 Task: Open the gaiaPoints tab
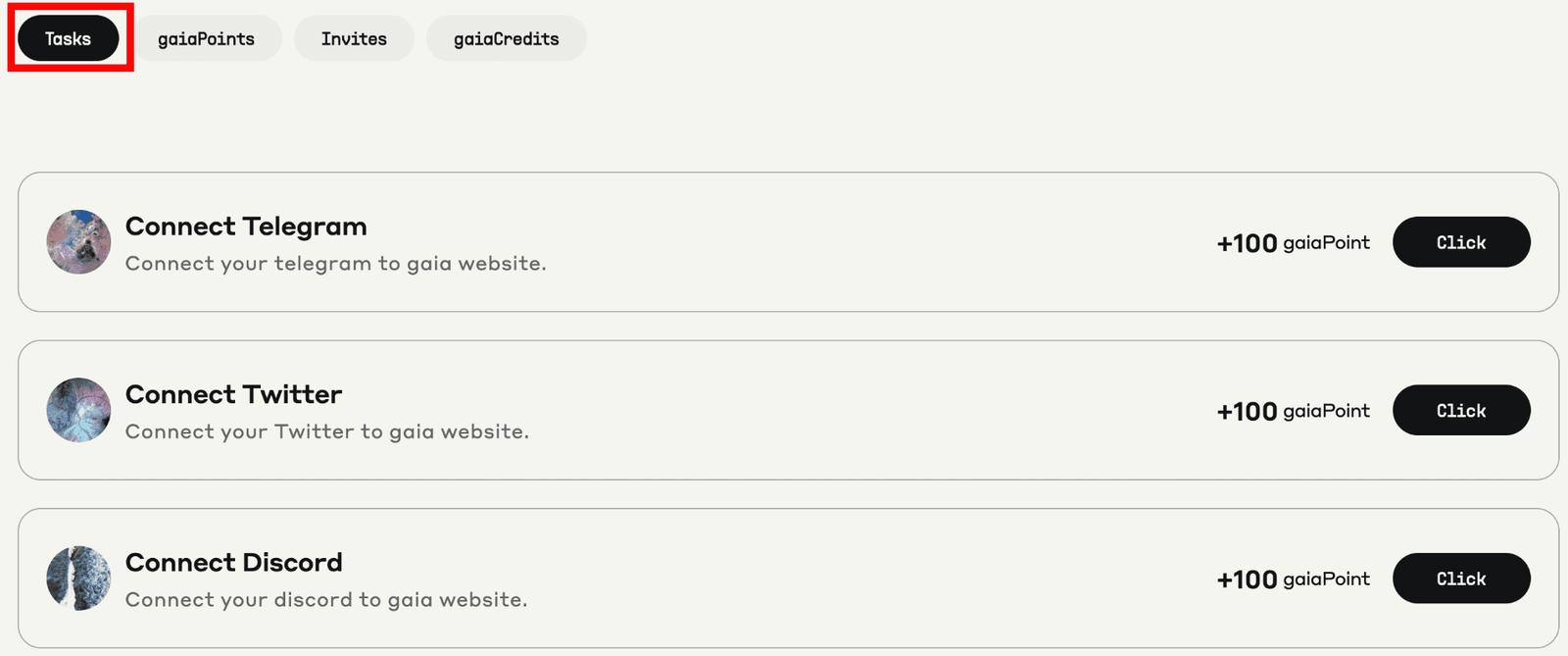[x=206, y=39]
